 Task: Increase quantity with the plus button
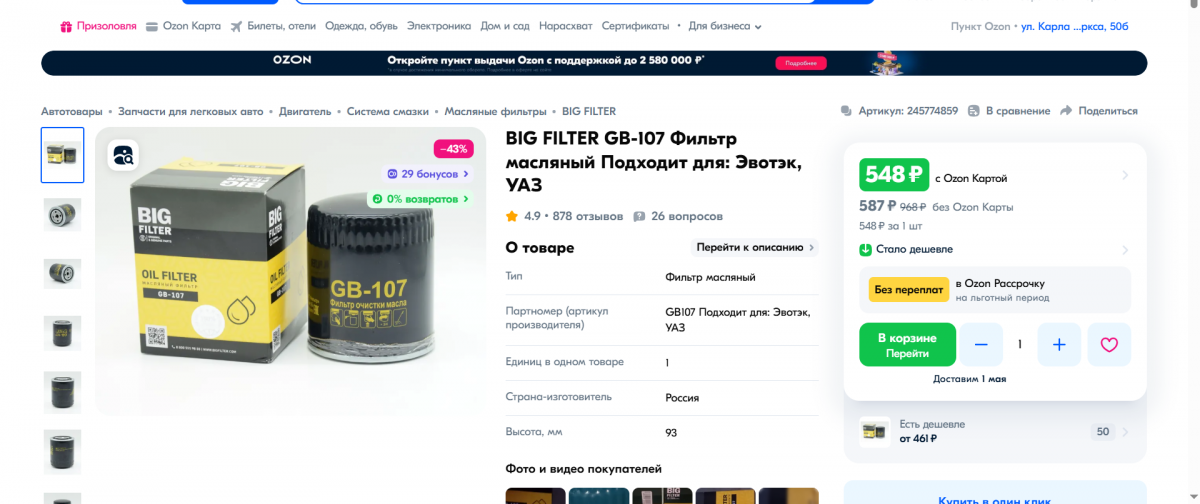[x=1059, y=345]
